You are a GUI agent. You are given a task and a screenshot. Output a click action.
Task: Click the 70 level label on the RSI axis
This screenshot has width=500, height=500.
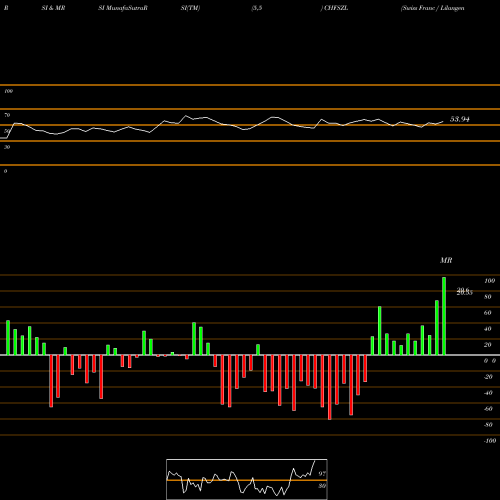tap(7, 115)
